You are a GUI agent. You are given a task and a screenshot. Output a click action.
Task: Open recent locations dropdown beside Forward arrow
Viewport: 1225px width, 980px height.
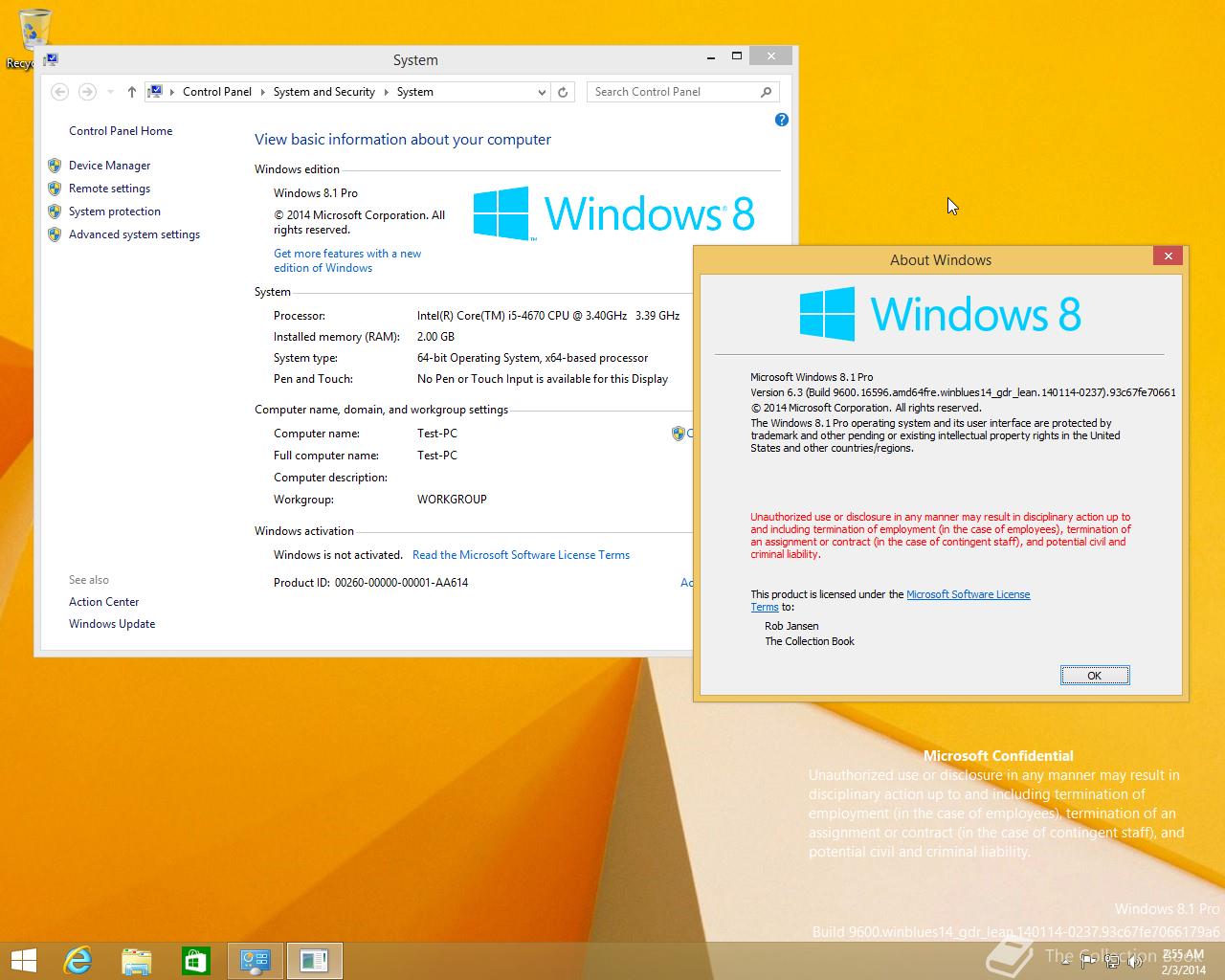pos(111,92)
